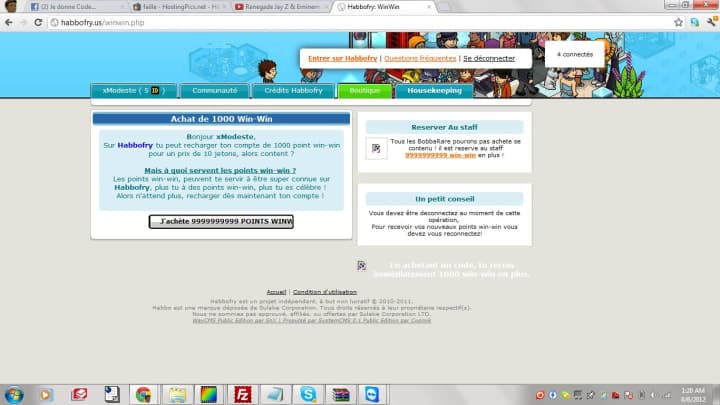Click the '4 connectés' online counter box

tap(575, 54)
